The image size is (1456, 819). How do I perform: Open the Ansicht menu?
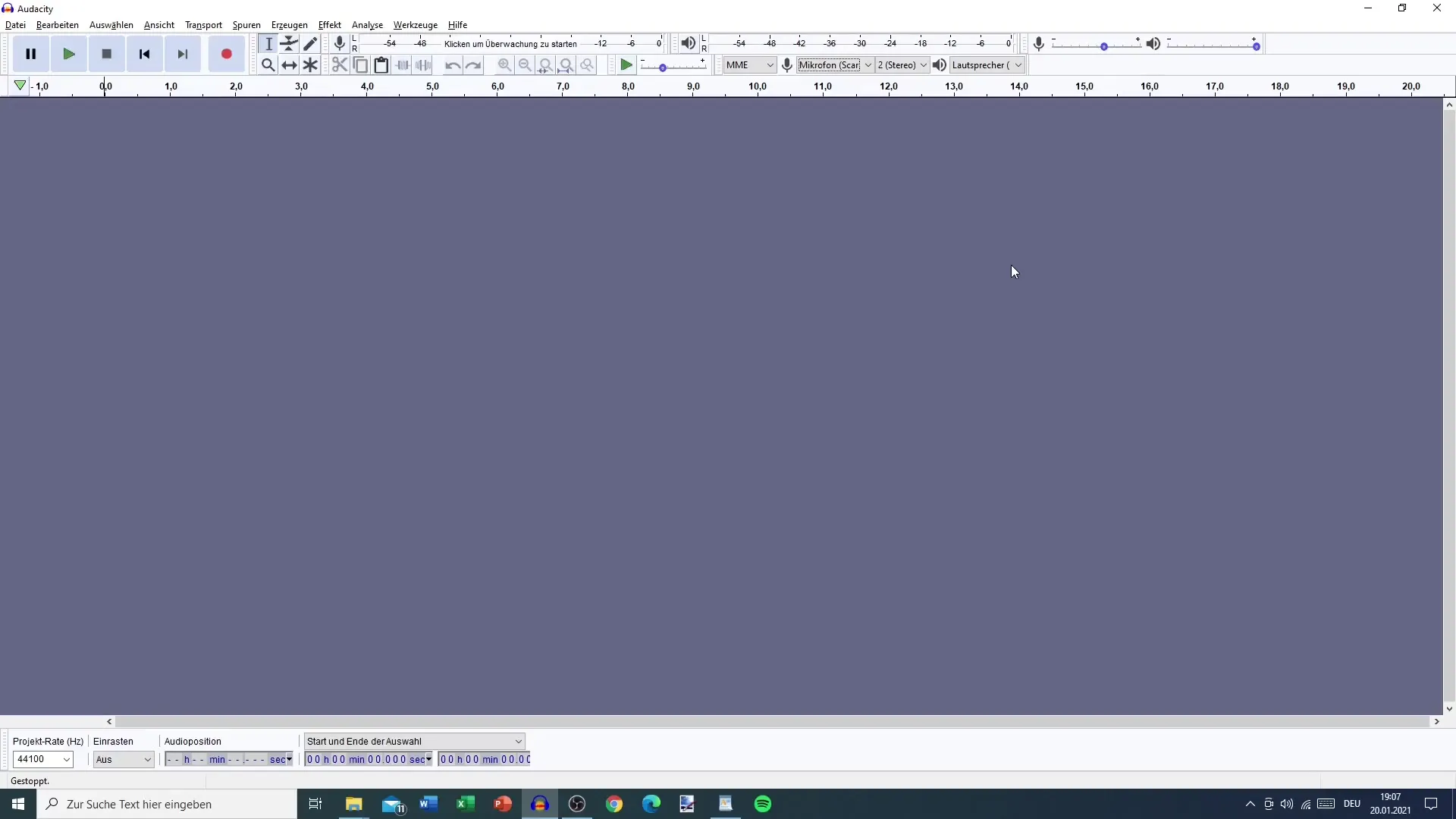pos(159,25)
